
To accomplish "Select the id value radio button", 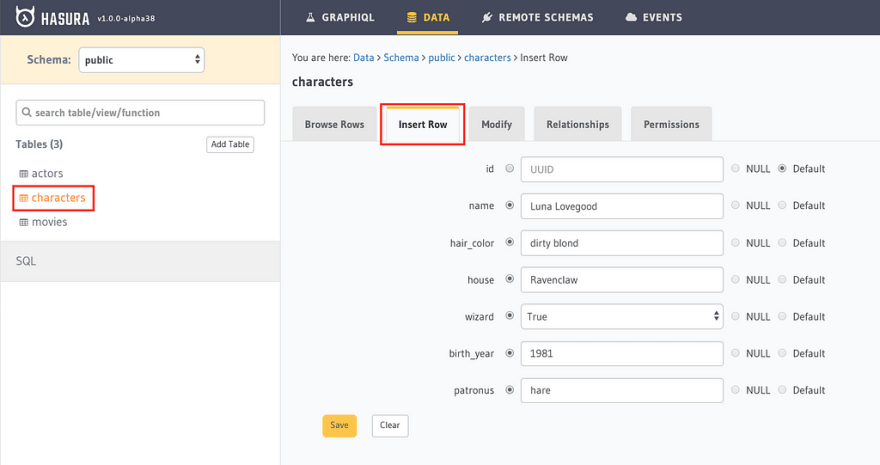I will tap(510, 168).
